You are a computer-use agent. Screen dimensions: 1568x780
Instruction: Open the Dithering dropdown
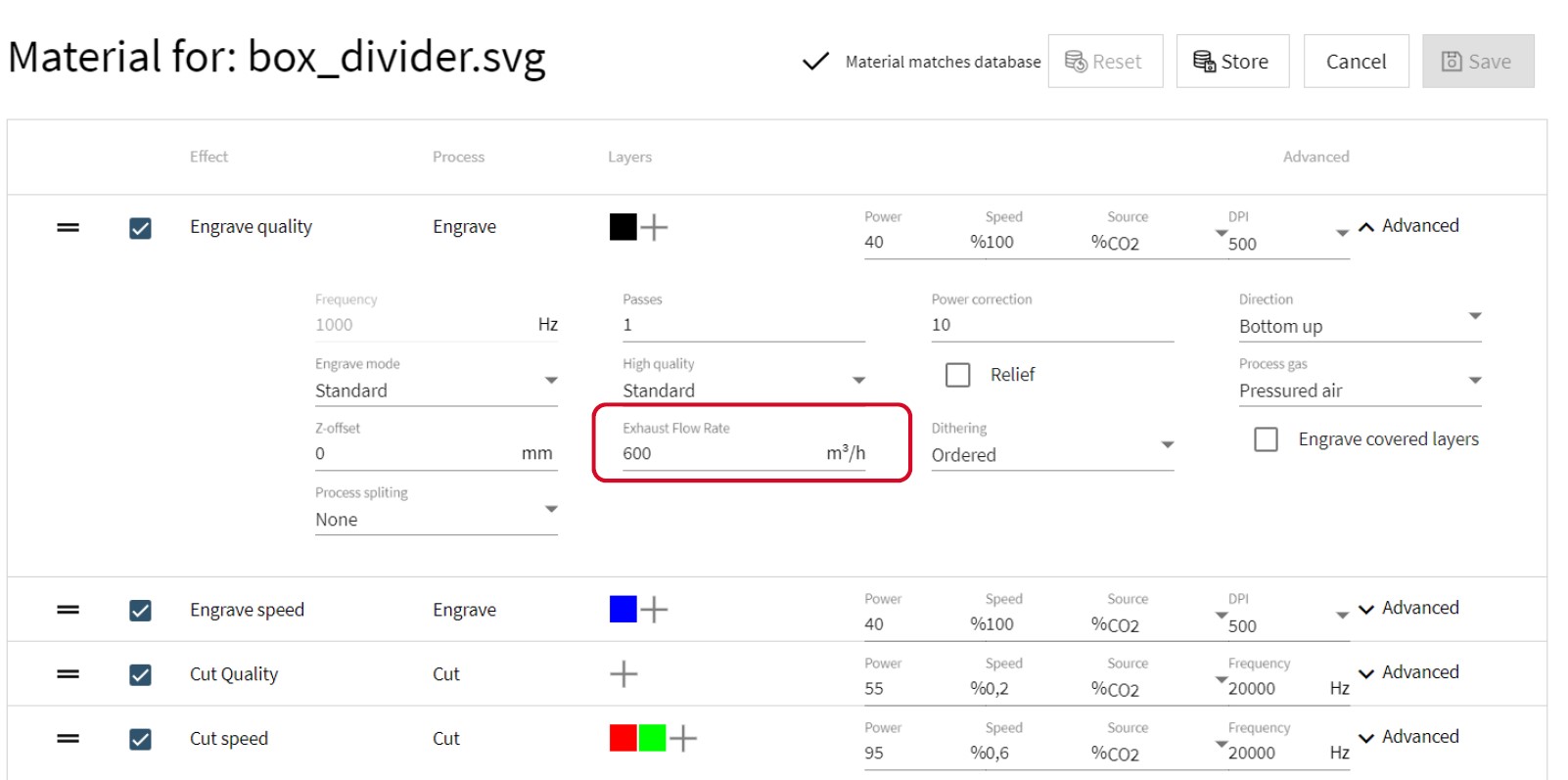click(1051, 454)
